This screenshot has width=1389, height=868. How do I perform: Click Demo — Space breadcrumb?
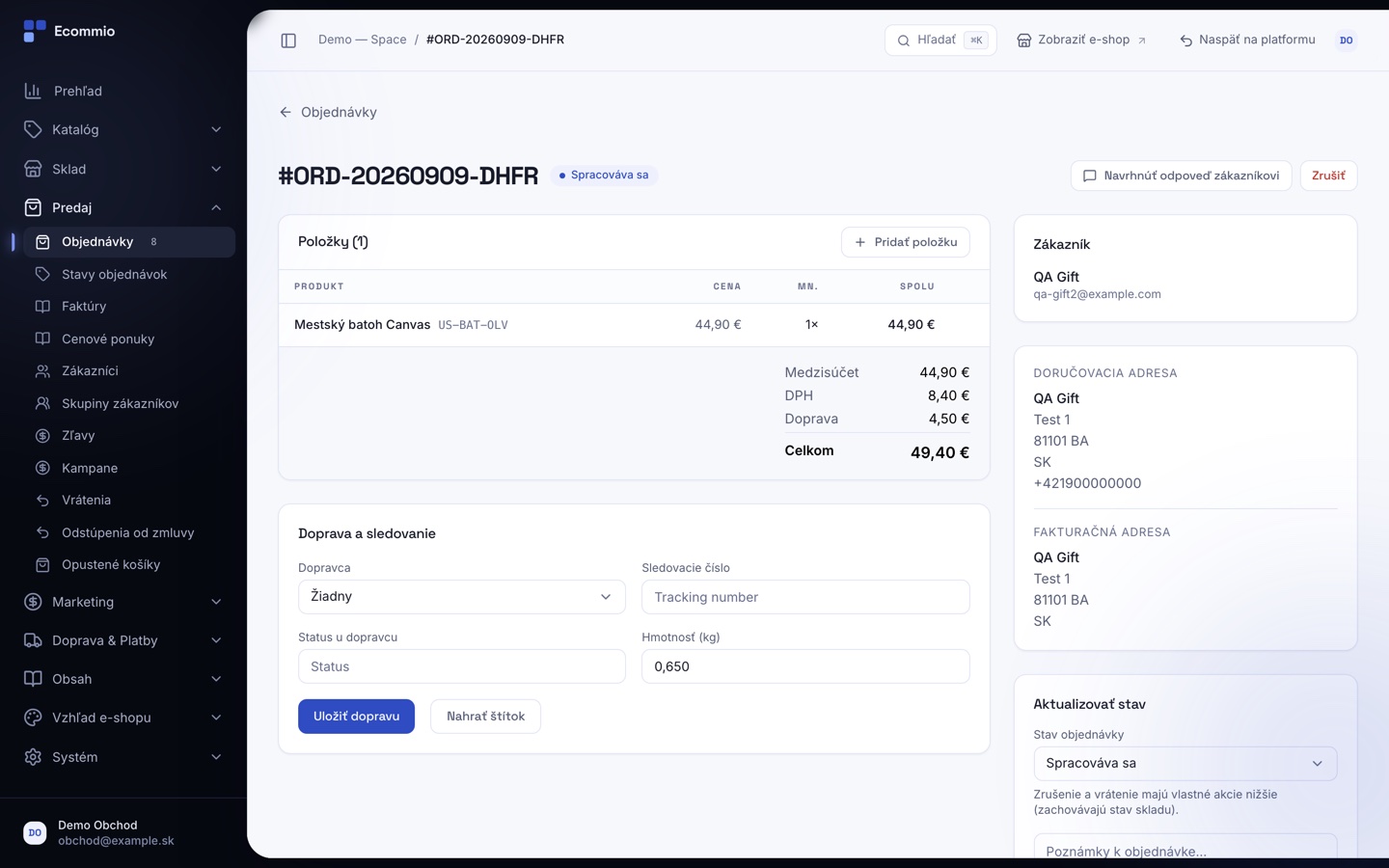(363, 40)
